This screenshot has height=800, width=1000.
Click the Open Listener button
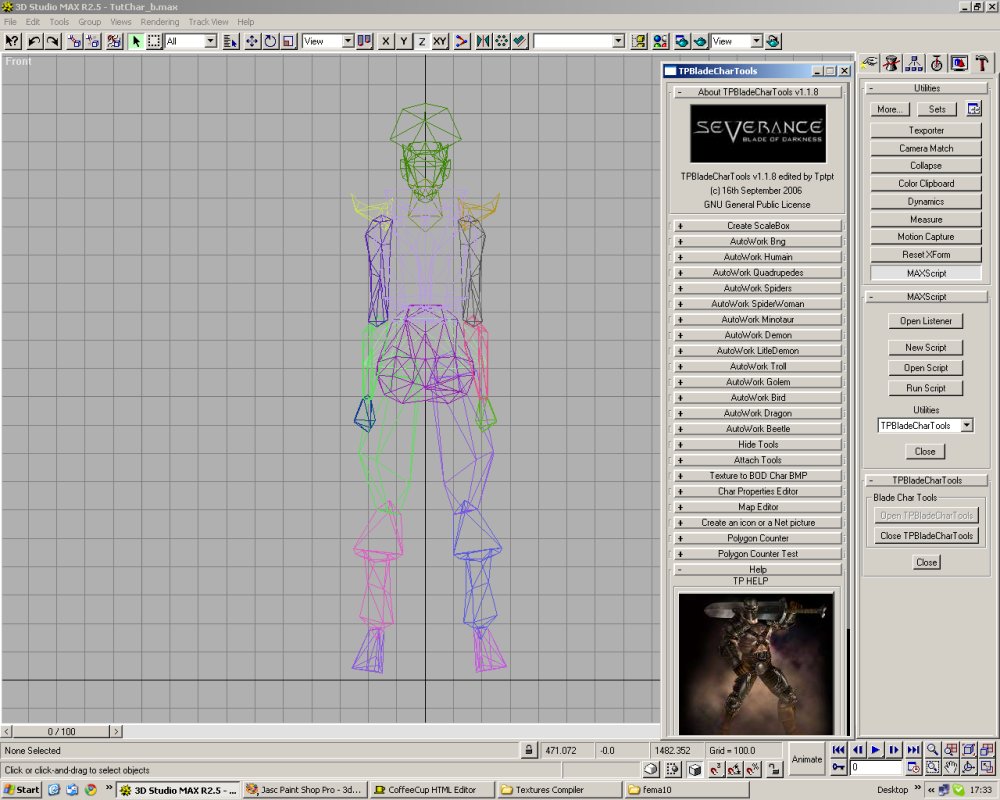[925, 321]
